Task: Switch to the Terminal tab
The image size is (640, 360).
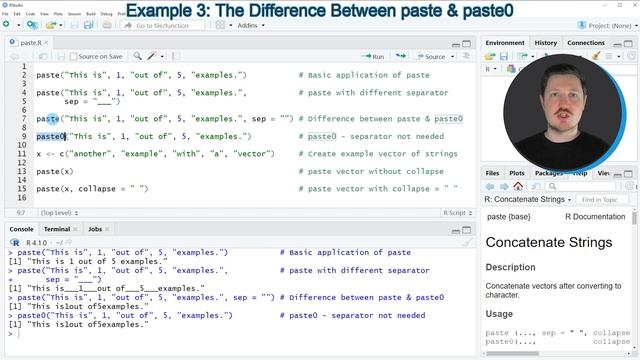Action: click(x=57, y=229)
